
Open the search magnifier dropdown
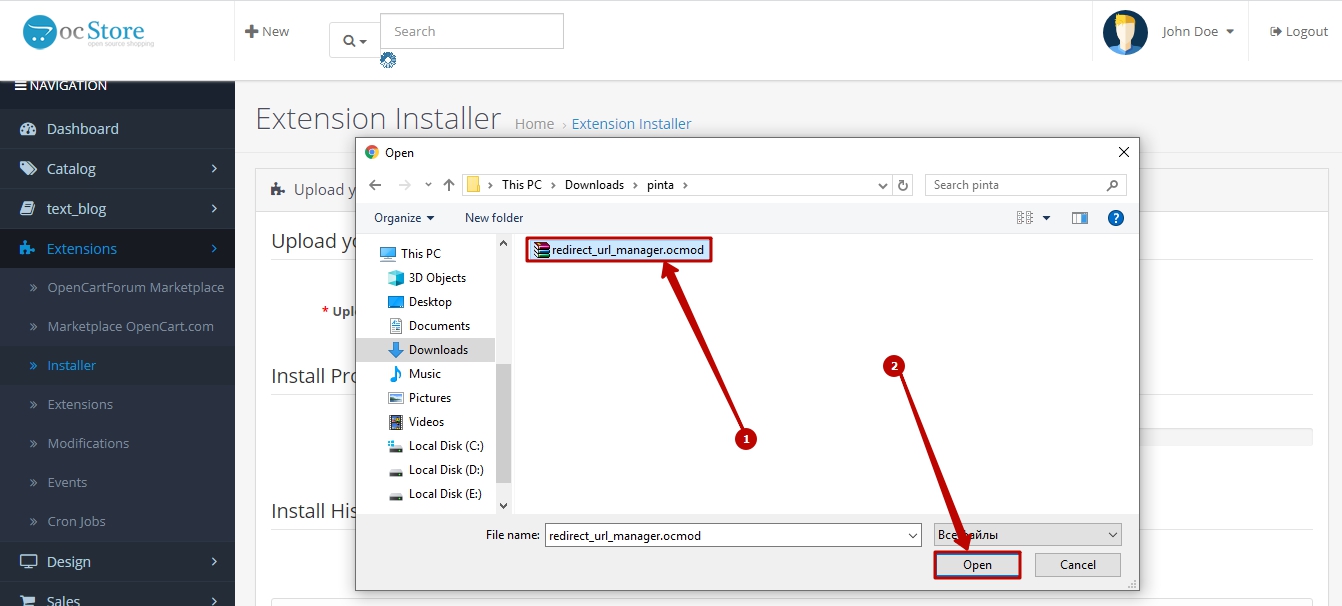pyautogui.click(x=355, y=40)
